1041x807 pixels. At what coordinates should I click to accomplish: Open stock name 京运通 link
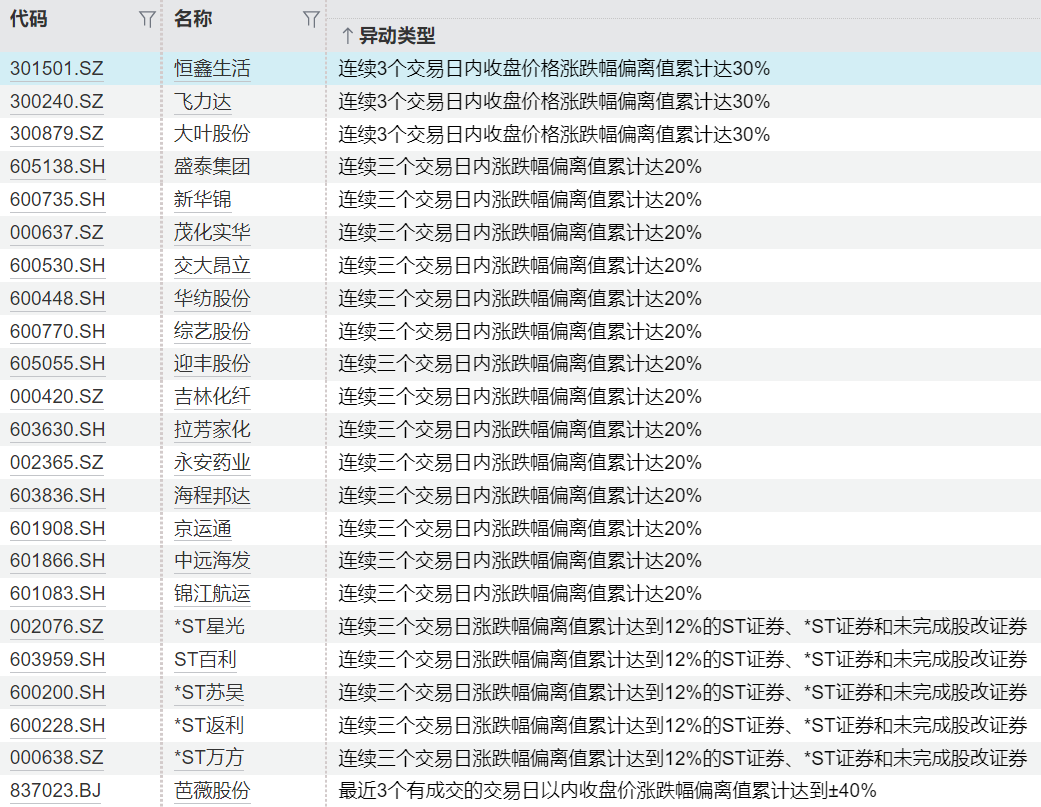point(202,528)
